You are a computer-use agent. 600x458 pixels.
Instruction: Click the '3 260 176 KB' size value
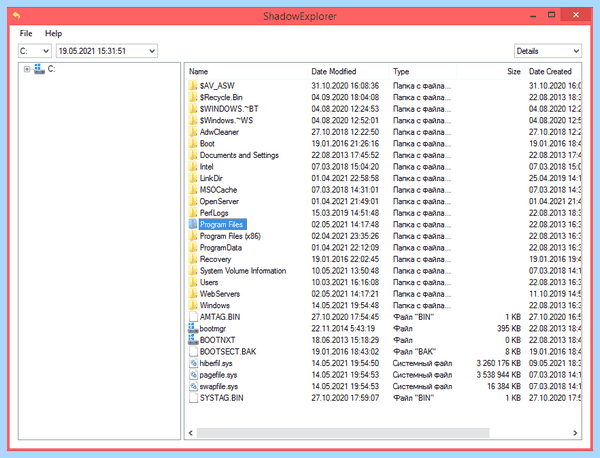(x=498, y=363)
